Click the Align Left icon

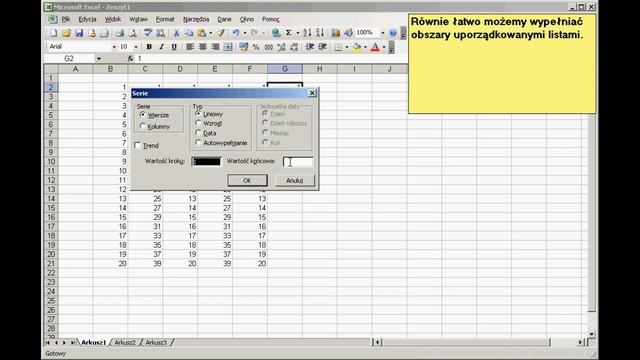[x=190, y=47]
